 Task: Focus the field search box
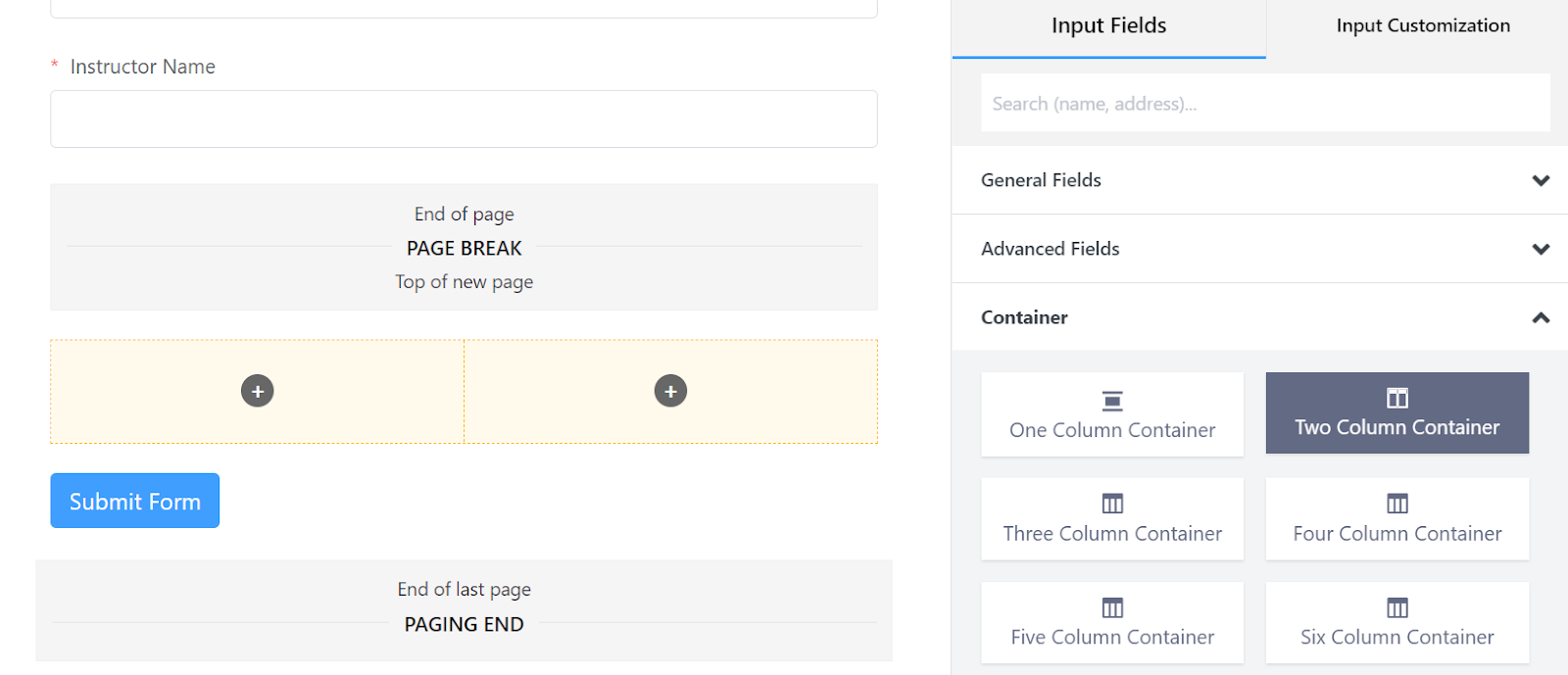(x=1265, y=104)
